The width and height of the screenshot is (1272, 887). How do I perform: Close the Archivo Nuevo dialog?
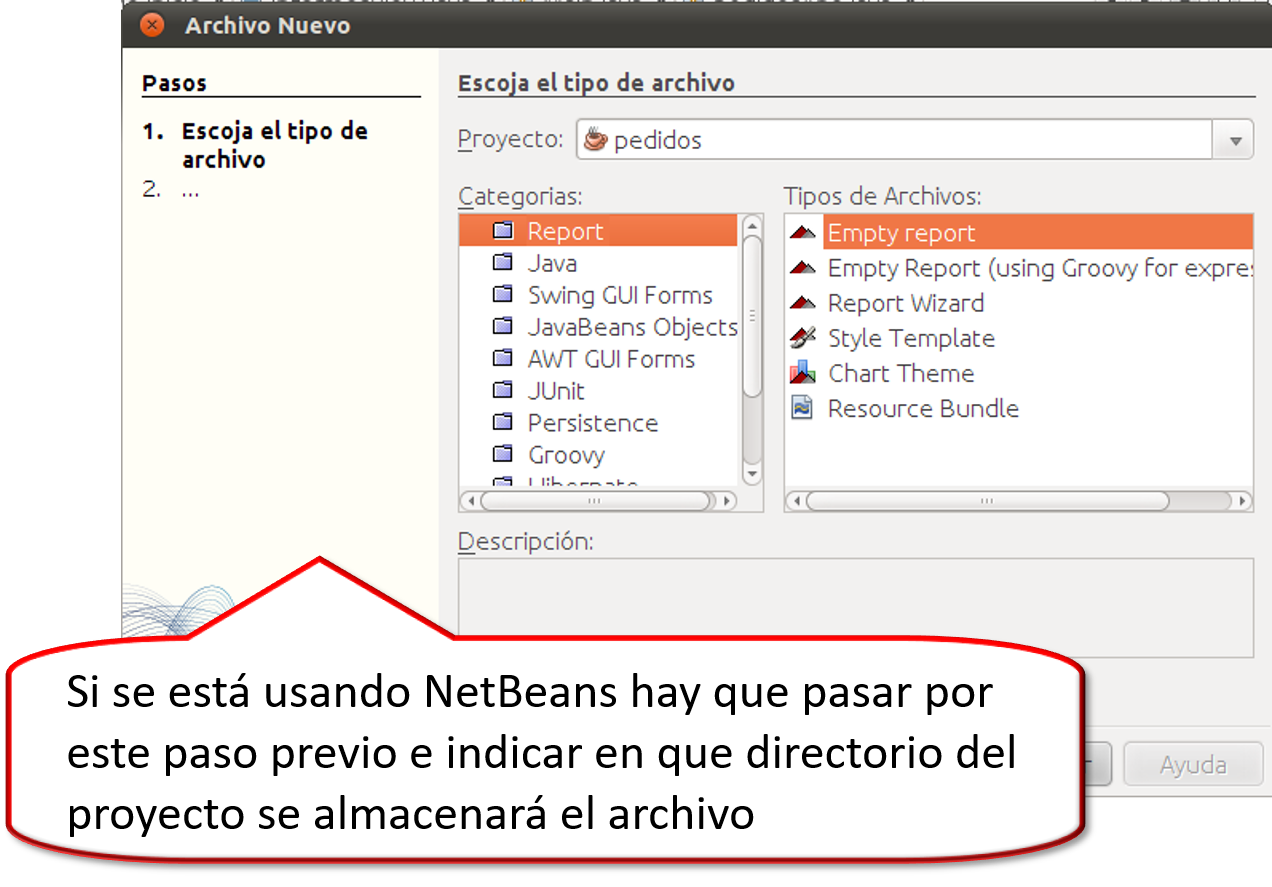click(151, 25)
